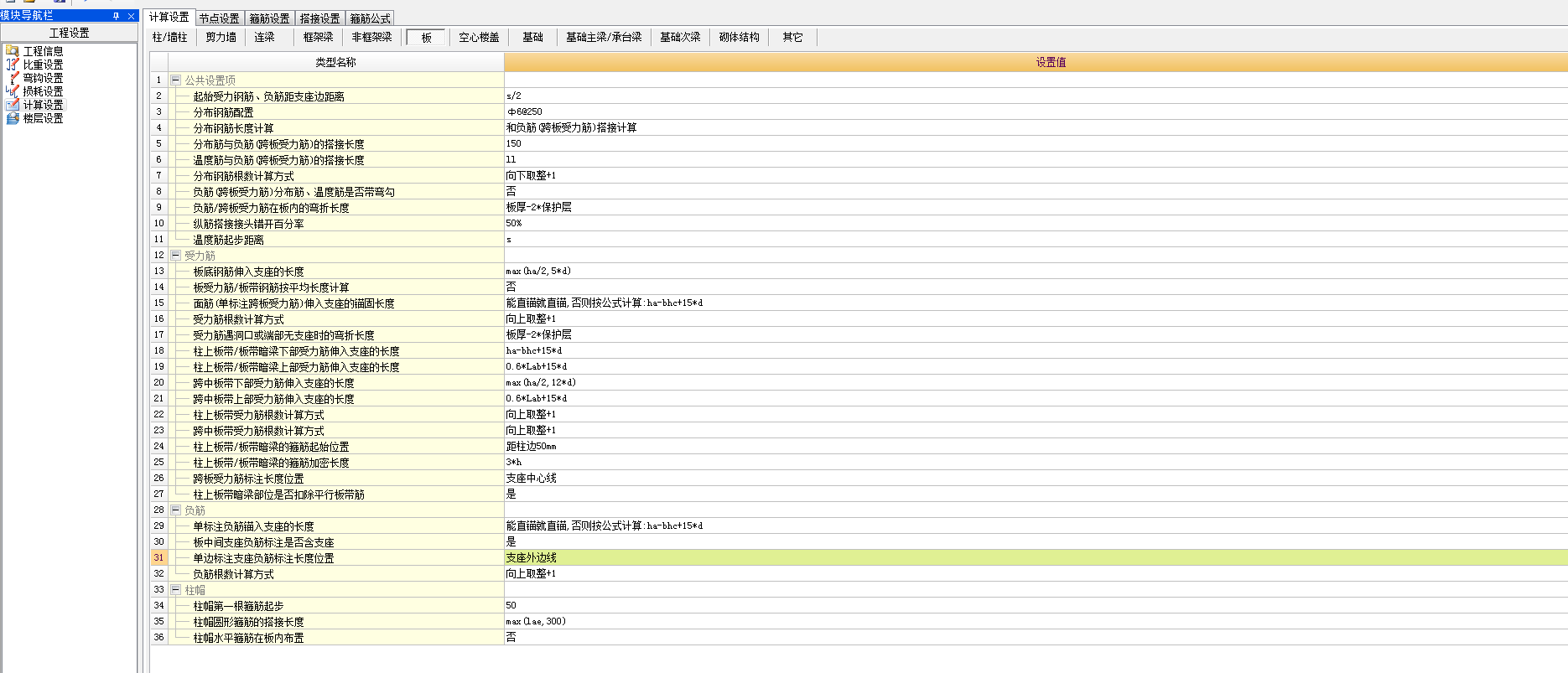This screenshot has height=673, width=1568.
Task: Click the 距柱边50mm value cell
Action: pyautogui.click(x=1036, y=447)
